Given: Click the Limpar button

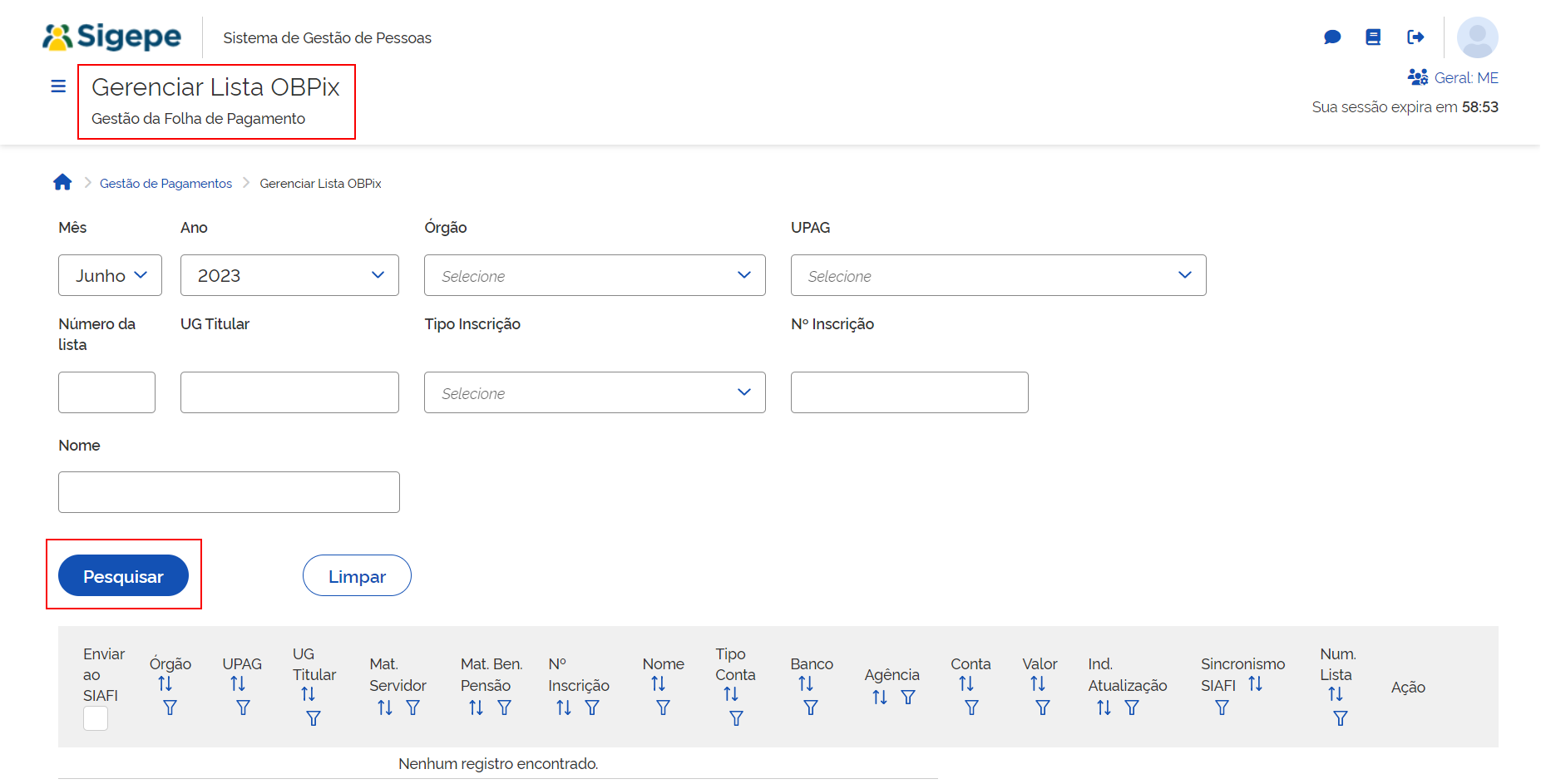Looking at the screenshot, I should pyautogui.click(x=357, y=576).
